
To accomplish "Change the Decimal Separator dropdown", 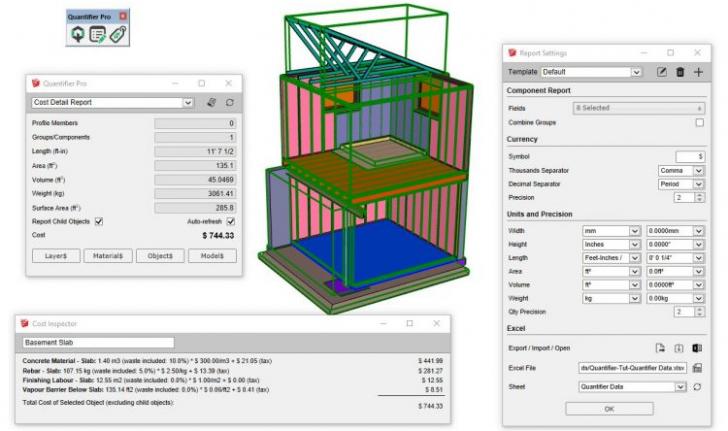I will (x=681, y=184).
